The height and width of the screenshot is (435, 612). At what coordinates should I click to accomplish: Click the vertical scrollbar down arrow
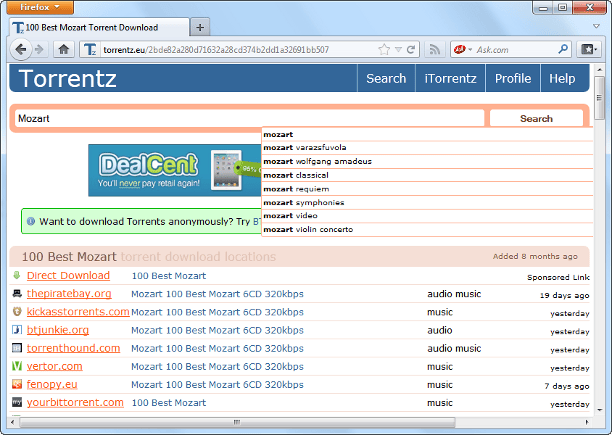coord(599,410)
